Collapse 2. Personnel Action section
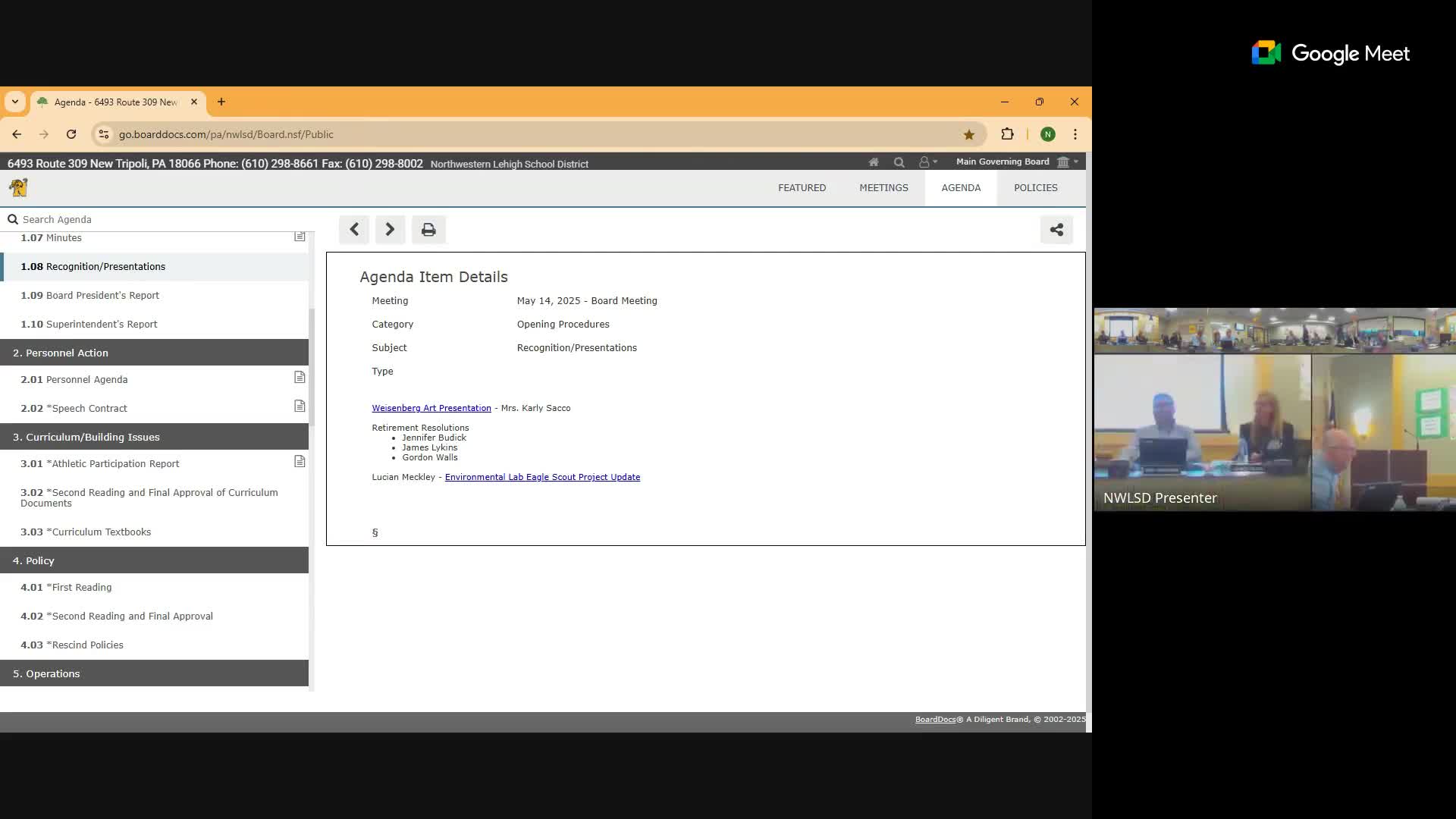 (x=155, y=353)
